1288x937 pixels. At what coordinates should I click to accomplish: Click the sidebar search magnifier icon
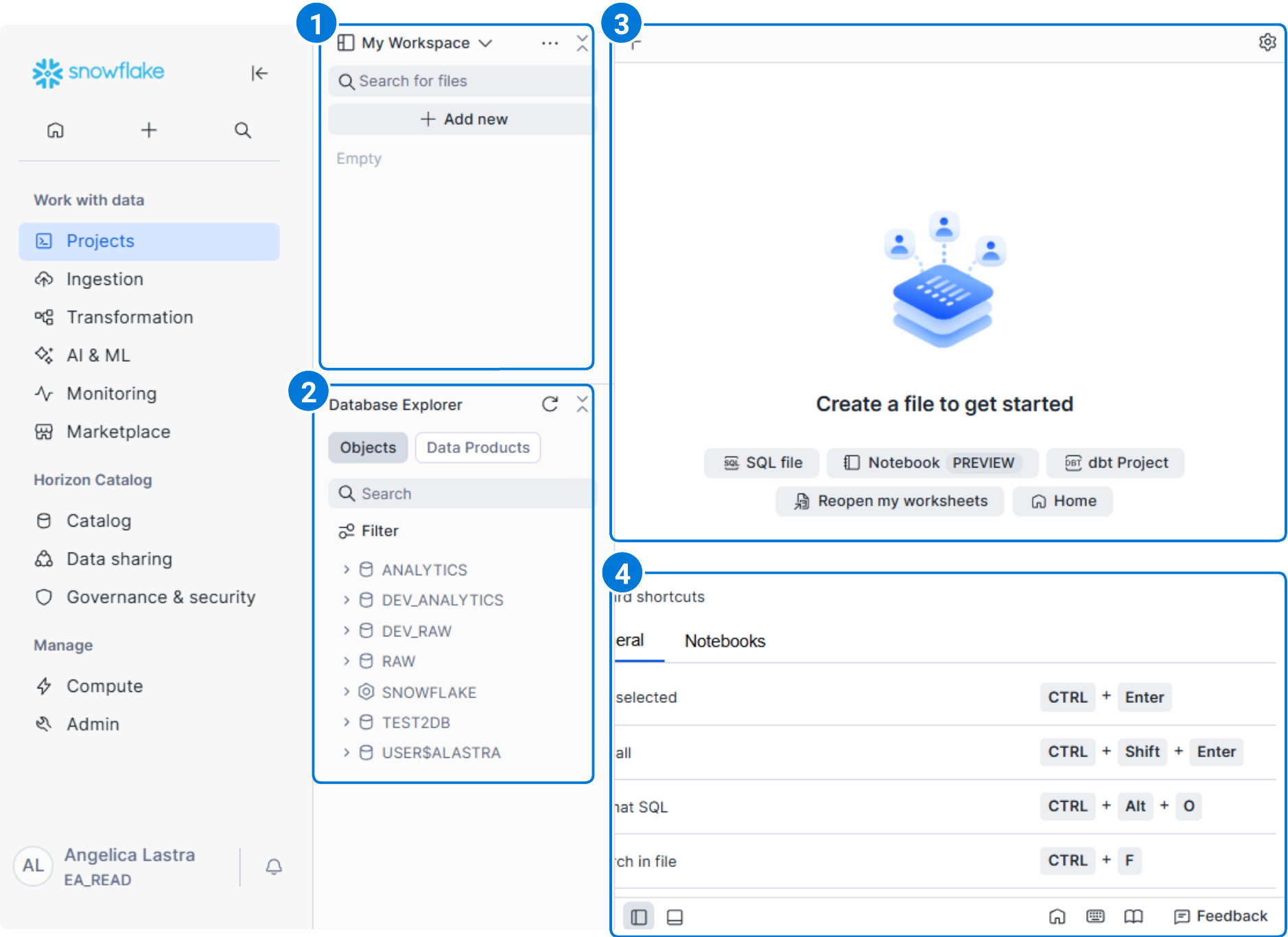(x=242, y=130)
